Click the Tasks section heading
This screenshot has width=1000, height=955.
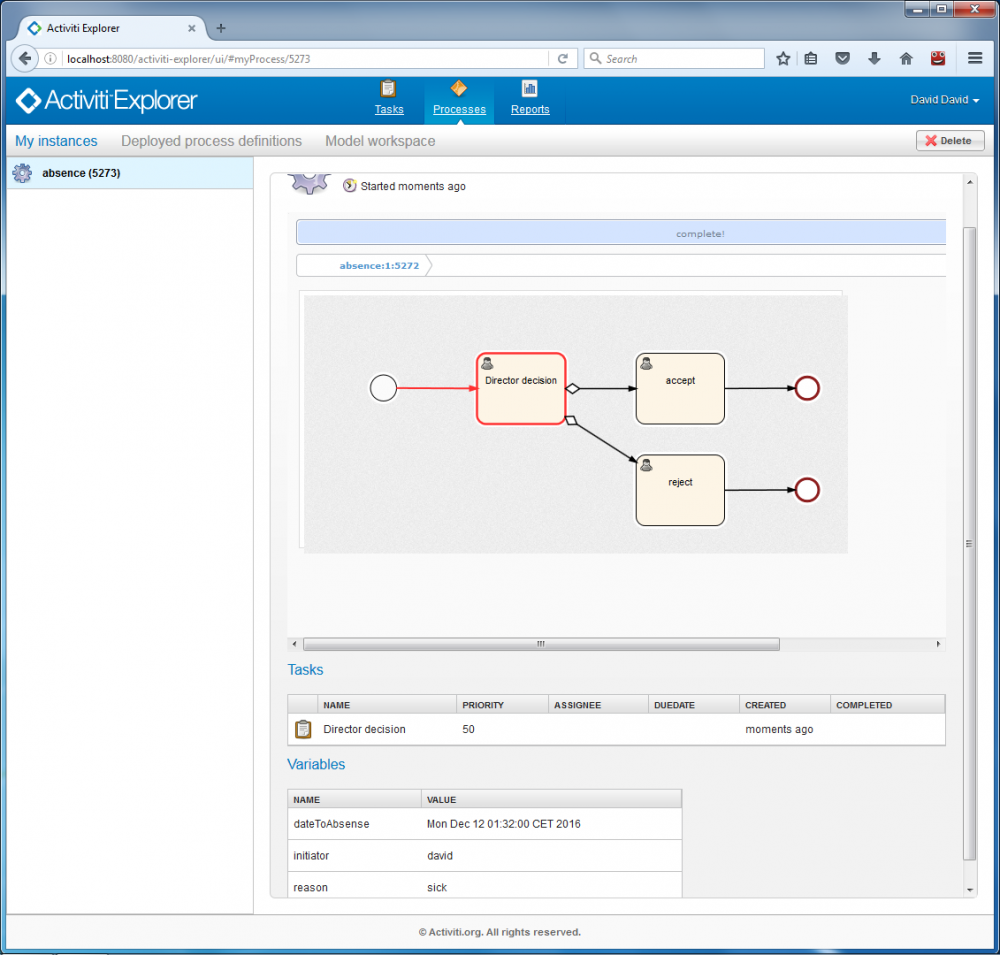(x=305, y=670)
